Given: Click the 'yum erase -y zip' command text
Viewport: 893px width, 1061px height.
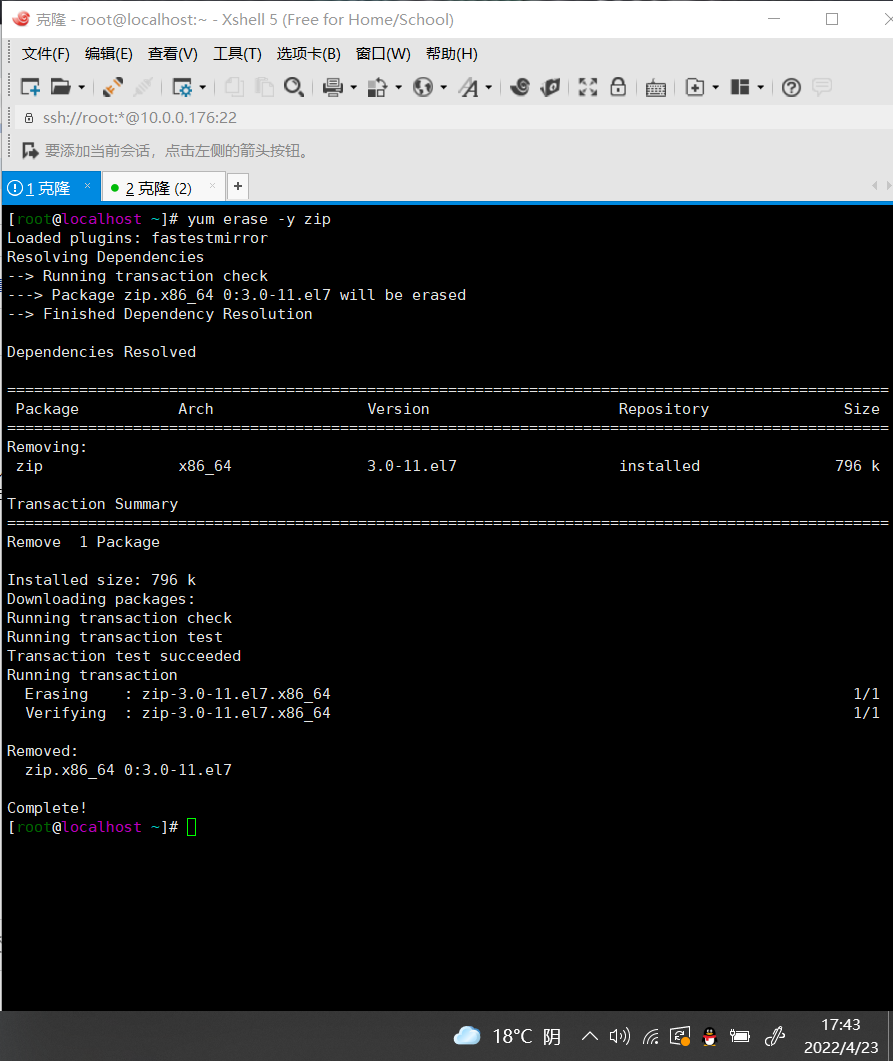Looking at the screenshot, I should pos(259,219).
